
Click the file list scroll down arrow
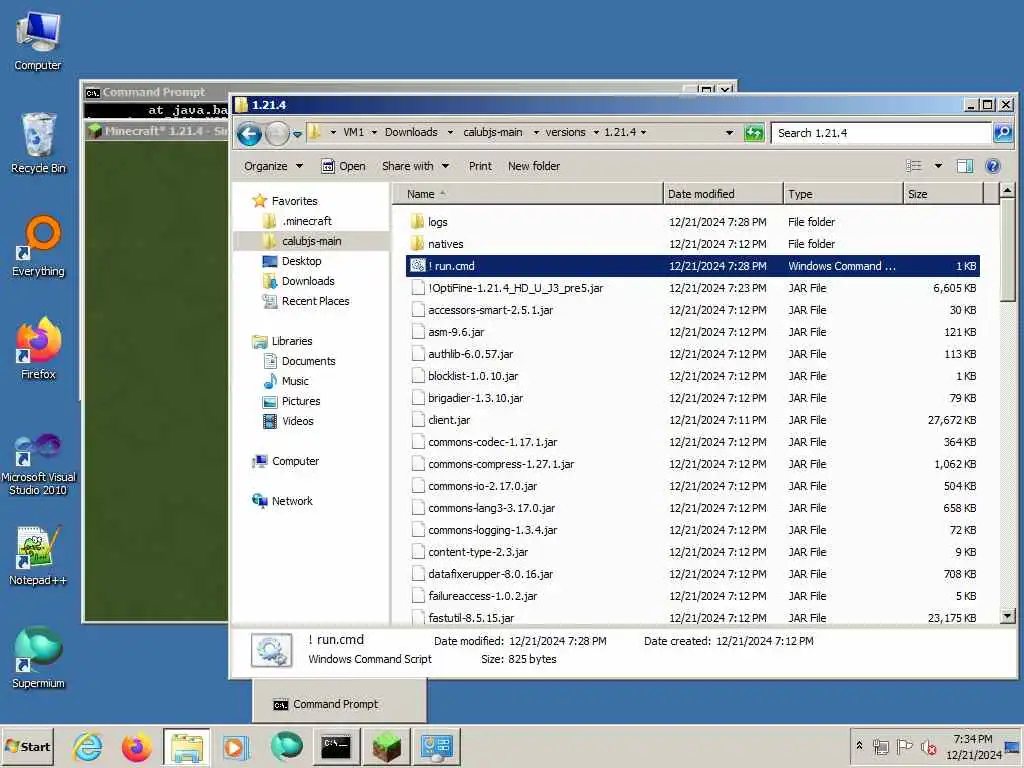coord(1008,616)
